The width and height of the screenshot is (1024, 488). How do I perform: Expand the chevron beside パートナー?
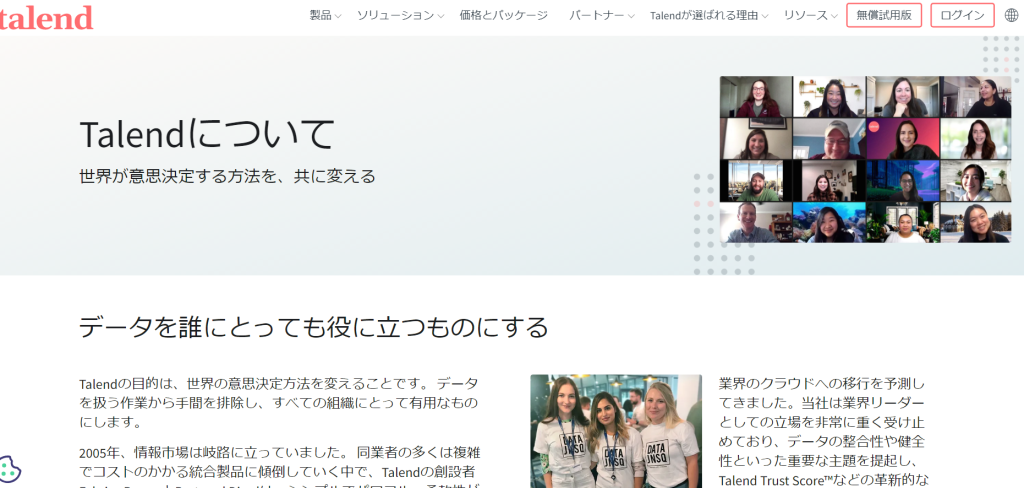(x=631, y=16)
